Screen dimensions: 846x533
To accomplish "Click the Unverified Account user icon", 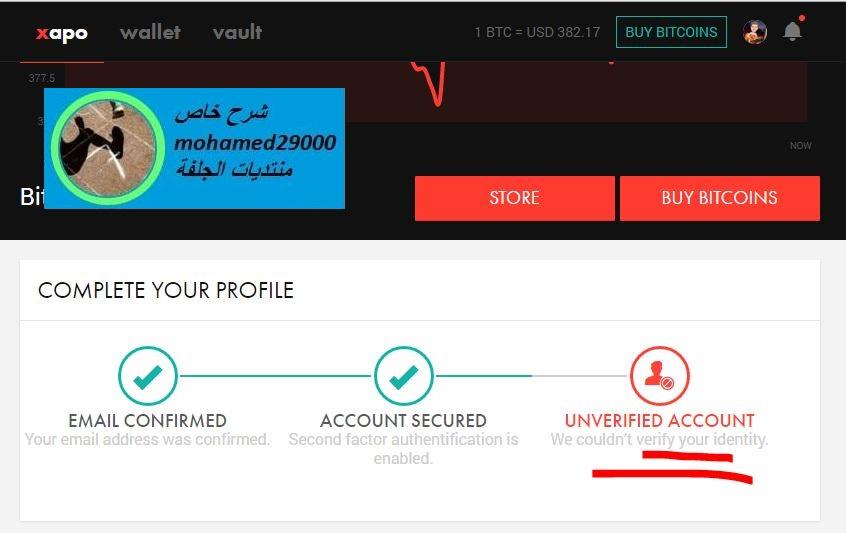I will (x=659, y=376).
